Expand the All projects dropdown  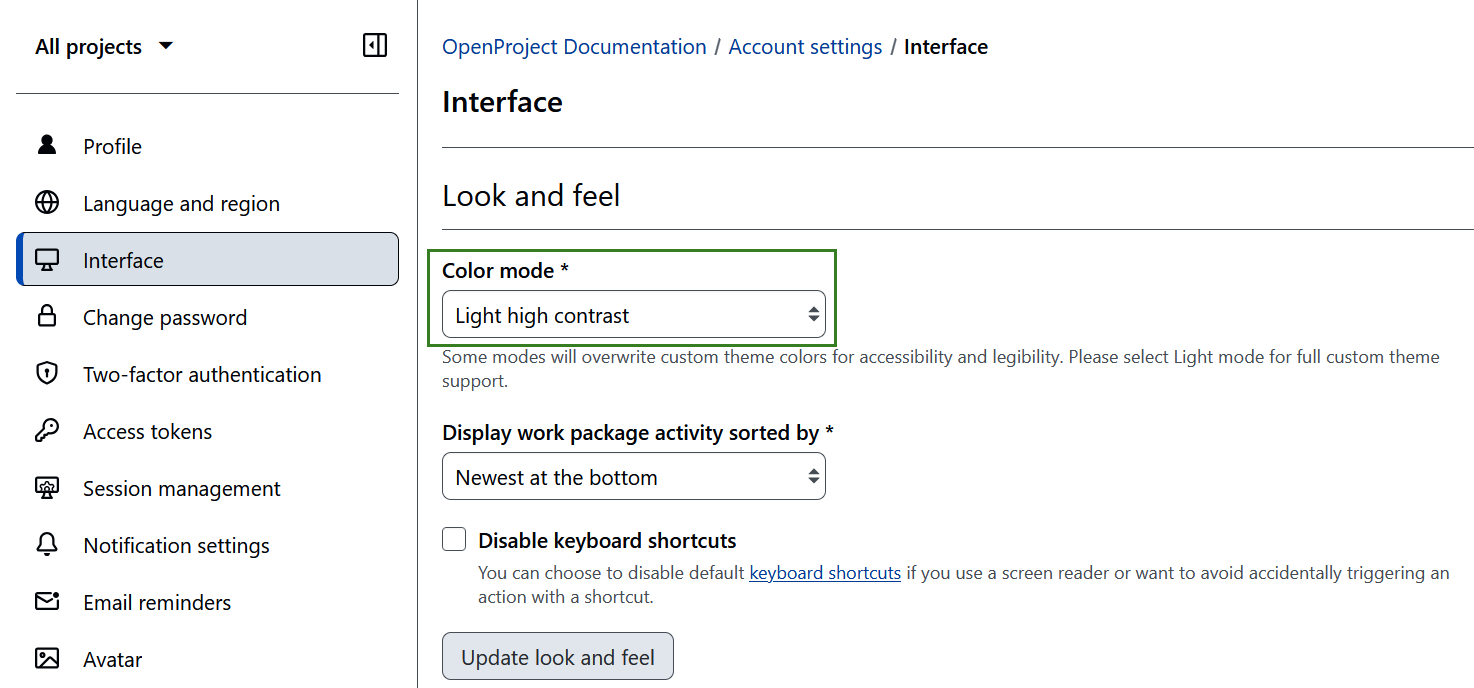tap(103, 46)
